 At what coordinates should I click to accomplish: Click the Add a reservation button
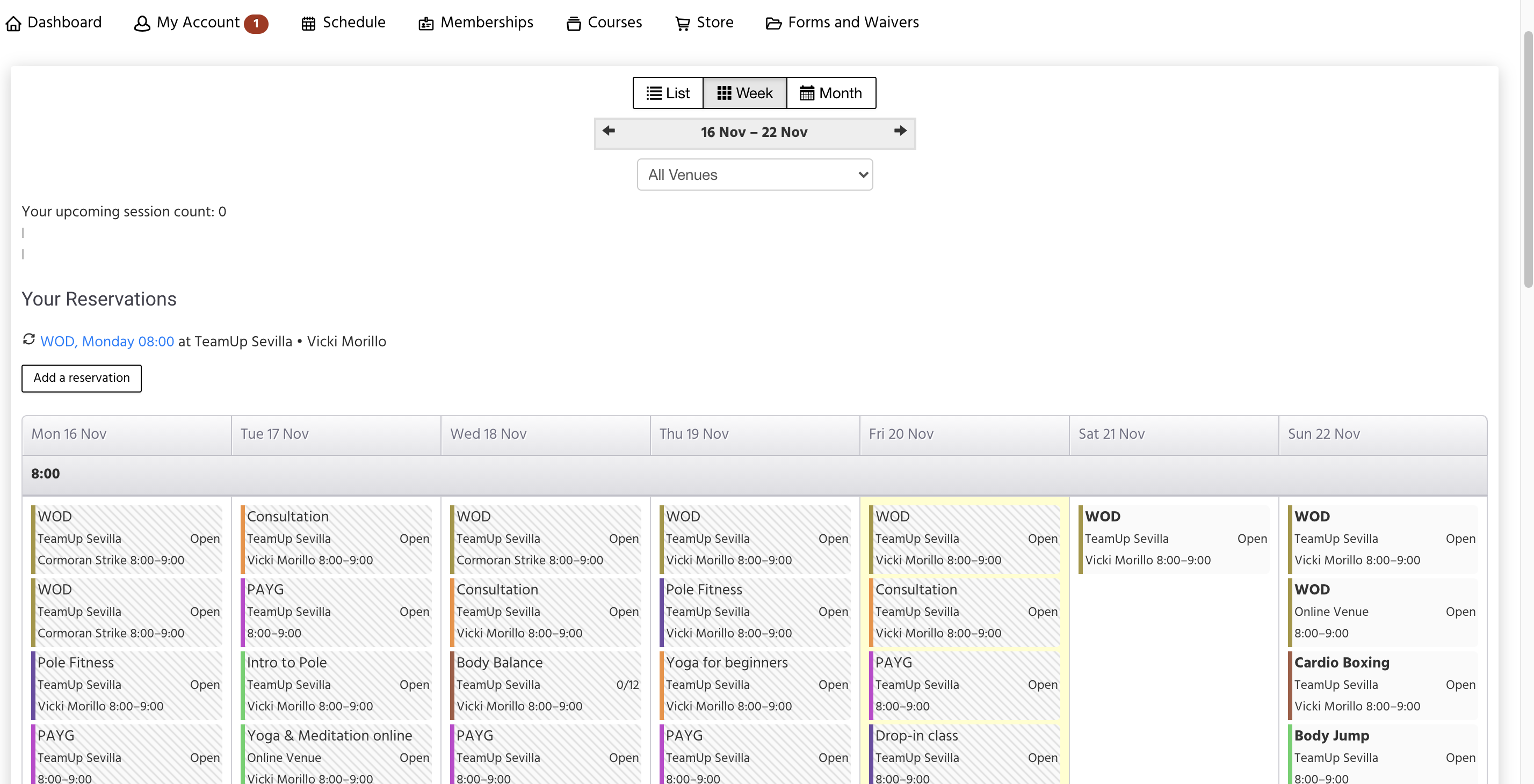(82, 378)
